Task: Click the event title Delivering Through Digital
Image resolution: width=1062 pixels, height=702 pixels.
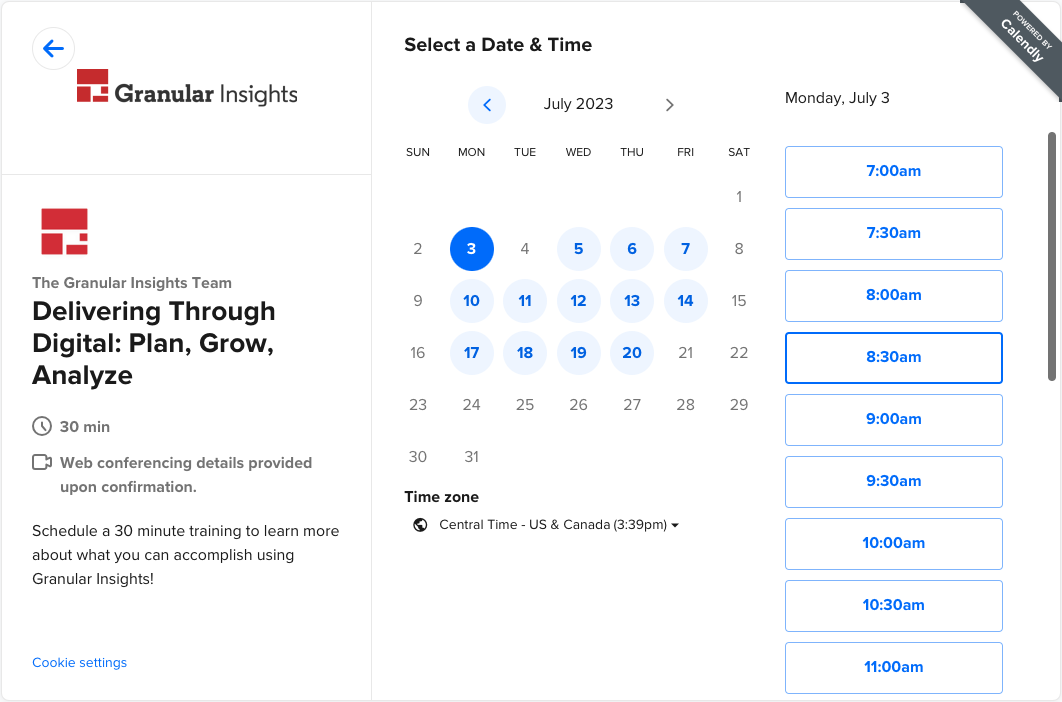Action: coord(154,344)
